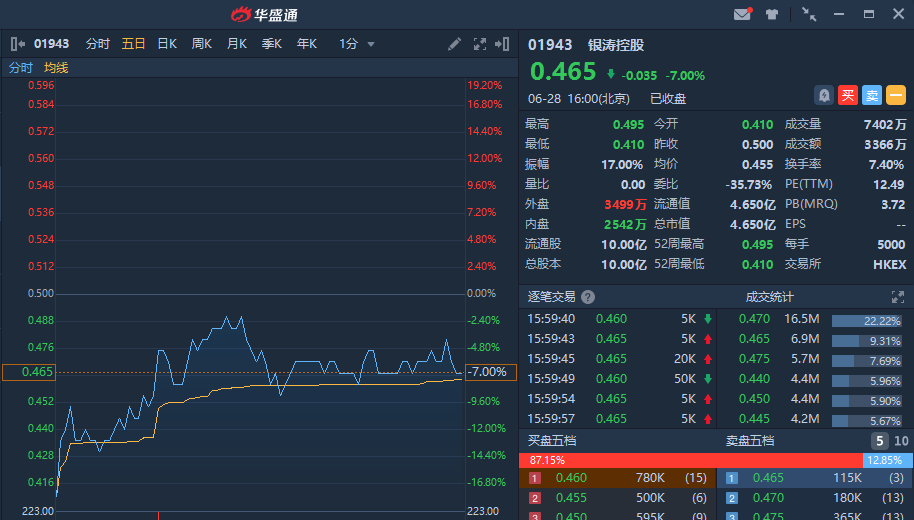Open the 周K chart tab

tap(202, 44)
